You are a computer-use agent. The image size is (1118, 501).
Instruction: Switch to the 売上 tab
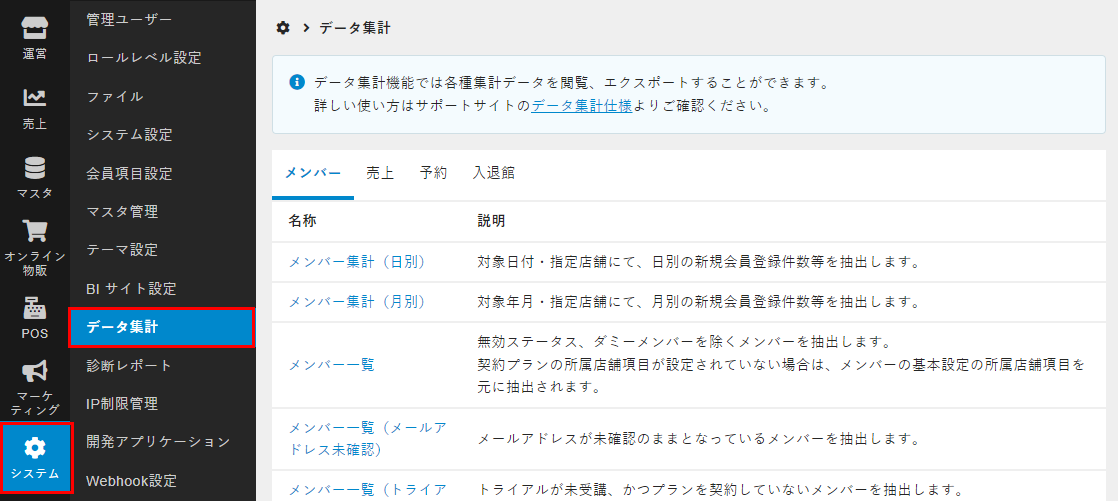coord(380,173)
